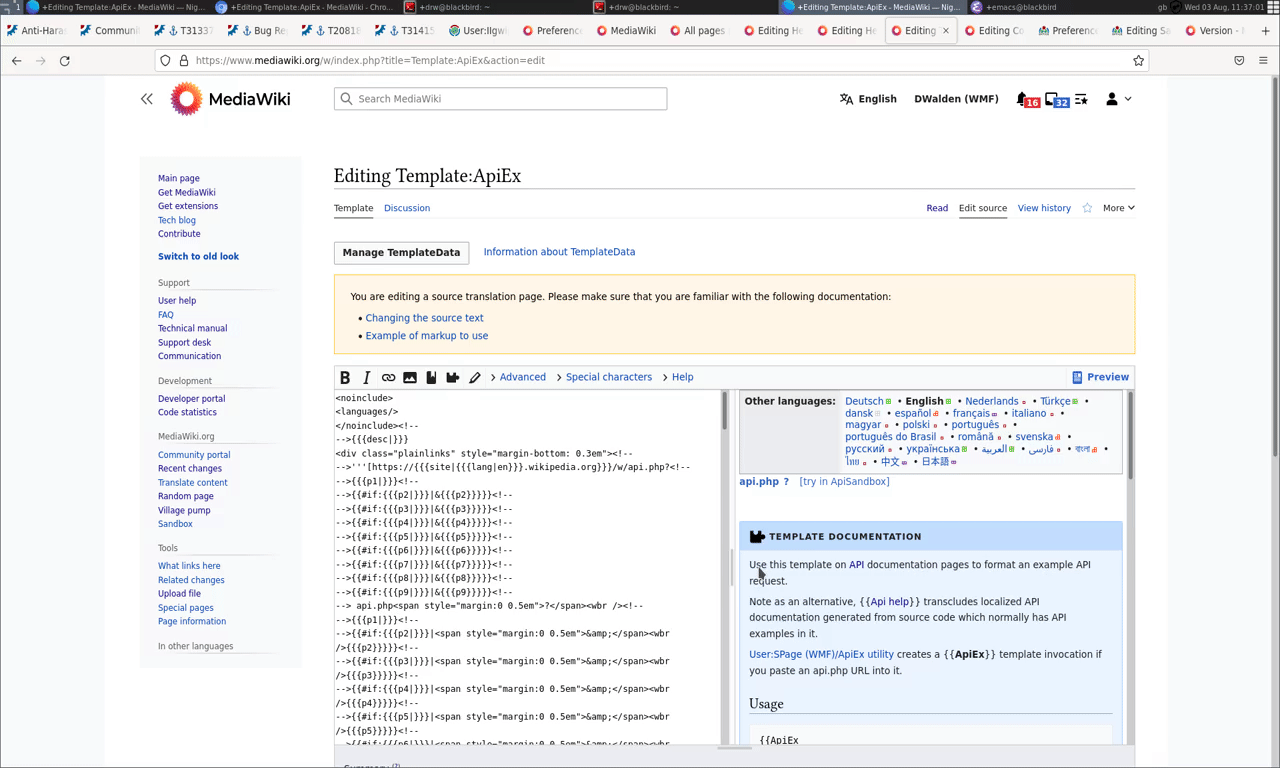Expand the Help toolbar section
The image size is (1280, 768).
pyautogui.click(x=677, y=377)
